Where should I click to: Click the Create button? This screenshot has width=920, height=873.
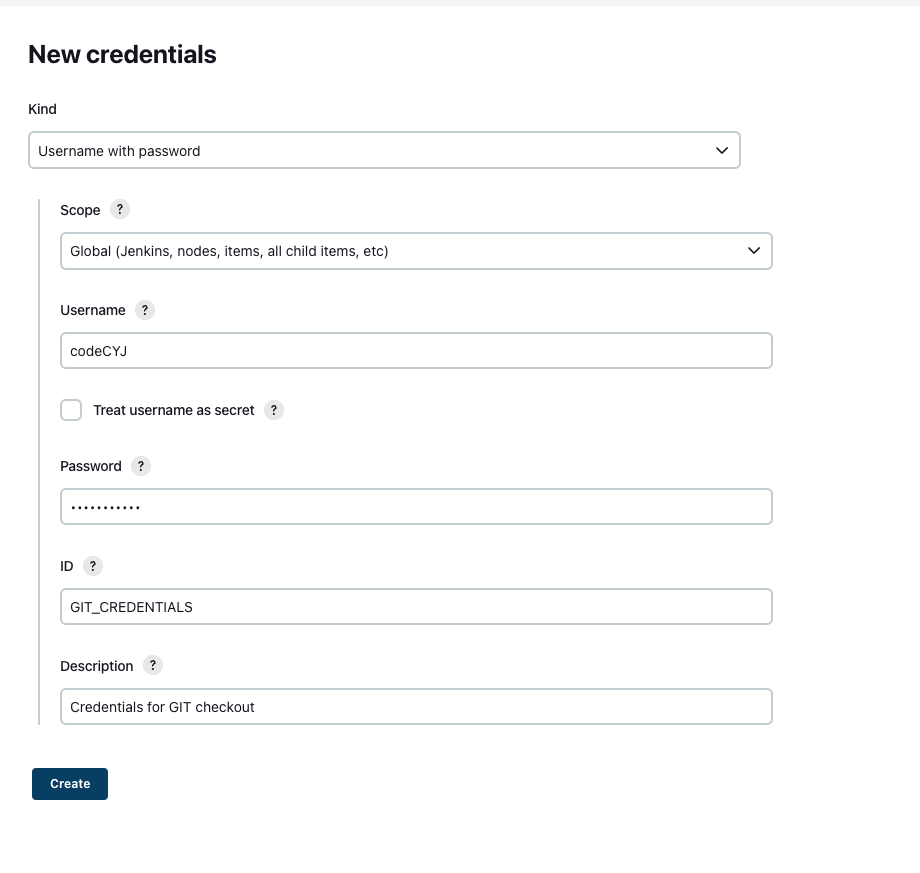click(x=70, y=784)
